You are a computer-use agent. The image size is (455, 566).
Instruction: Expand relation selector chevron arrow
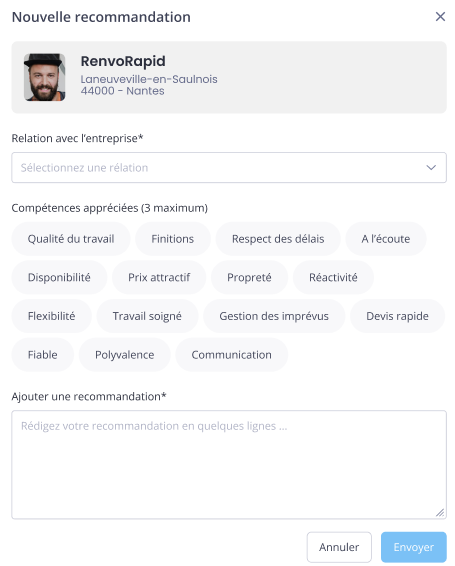[x=431, y=167]
